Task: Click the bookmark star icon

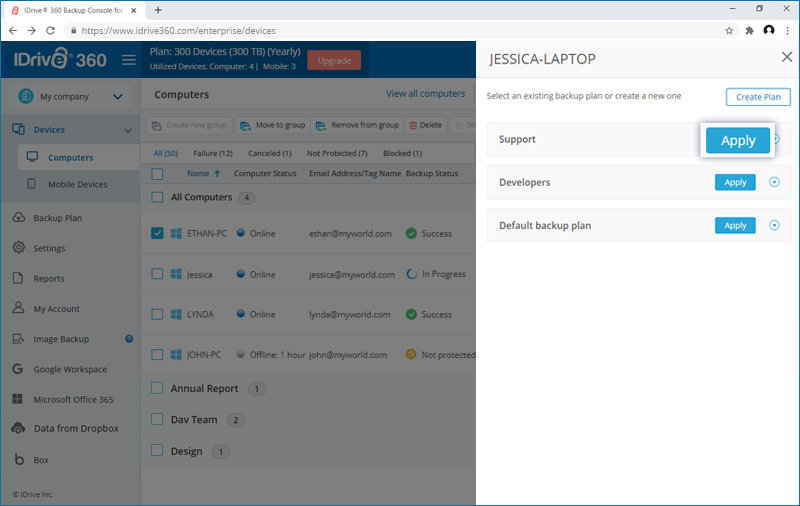Action: pyautogui.click(x=729, y=31)
